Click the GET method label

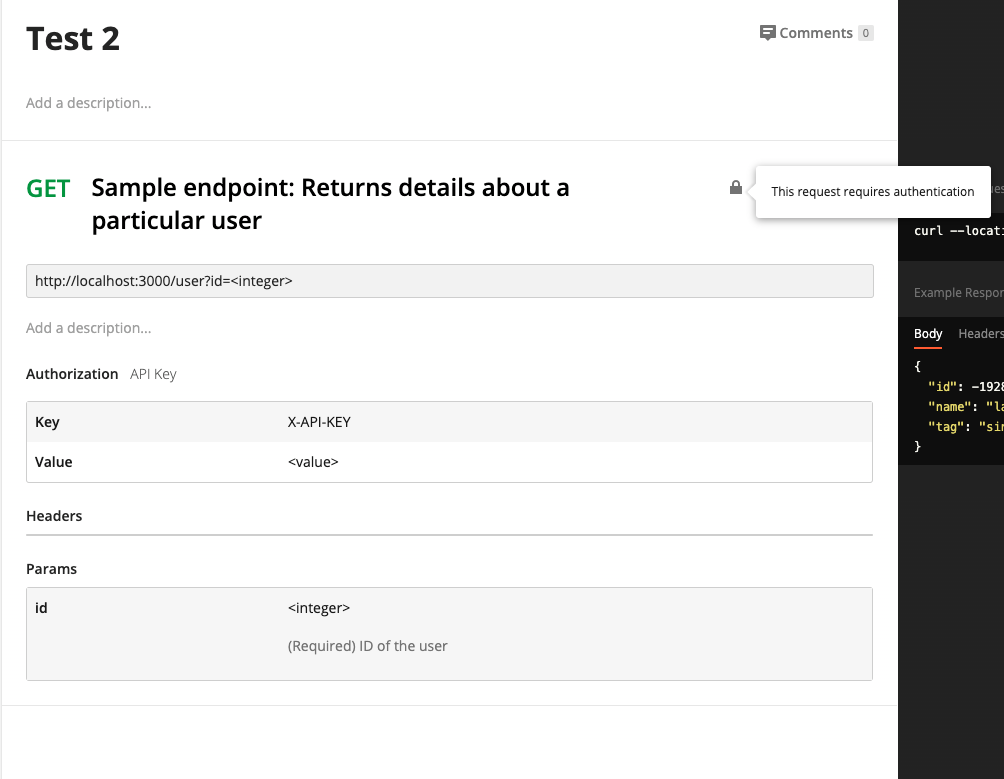click(48, 188)
